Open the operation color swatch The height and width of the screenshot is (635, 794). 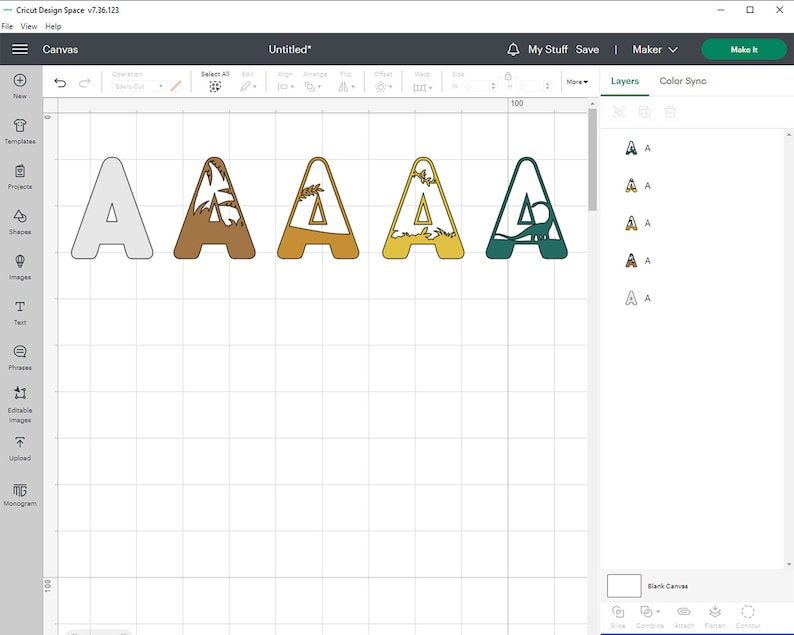point(176,86)
